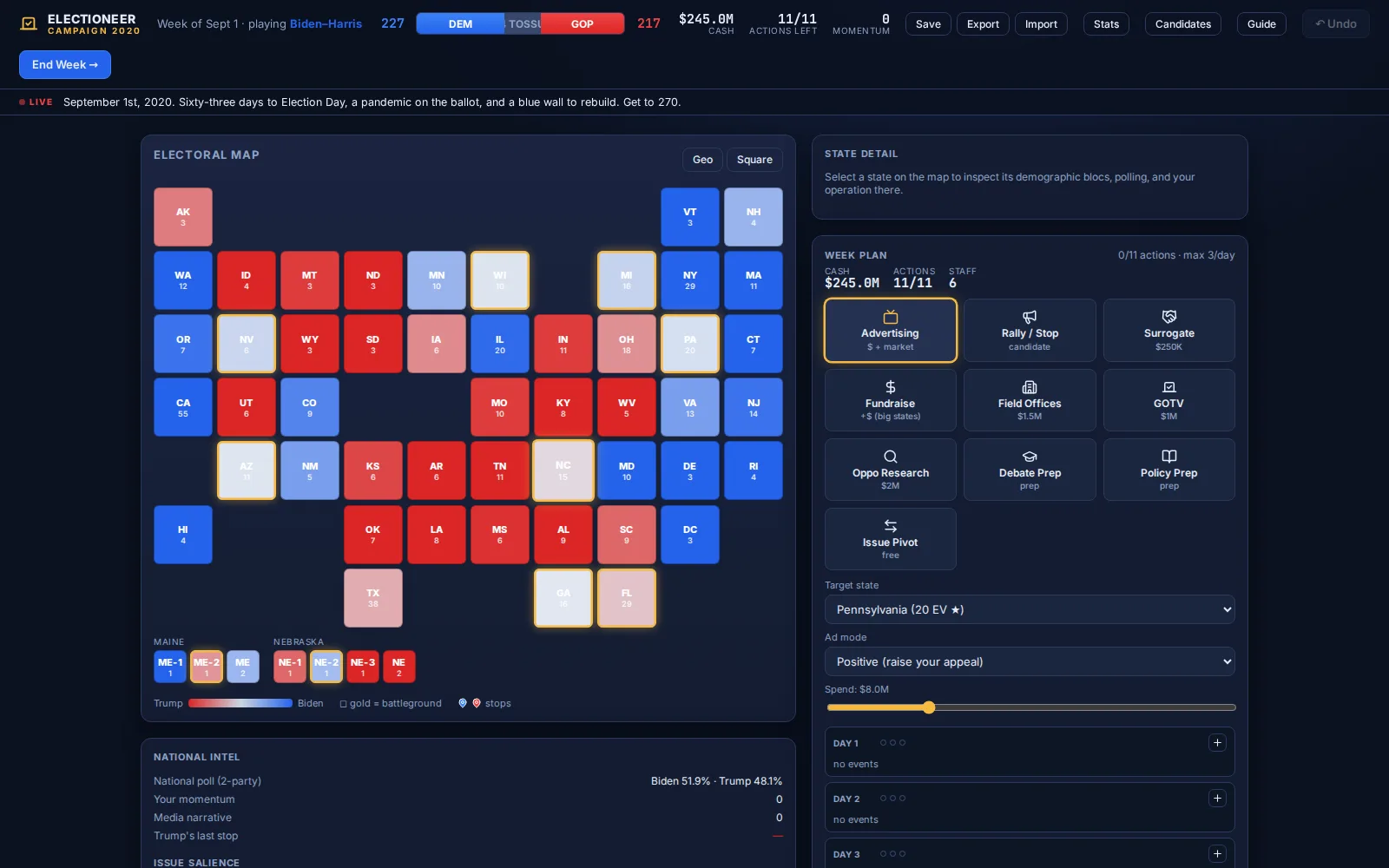
Task: Select the Hawaii state tile
Action: [x=183, y=535]
